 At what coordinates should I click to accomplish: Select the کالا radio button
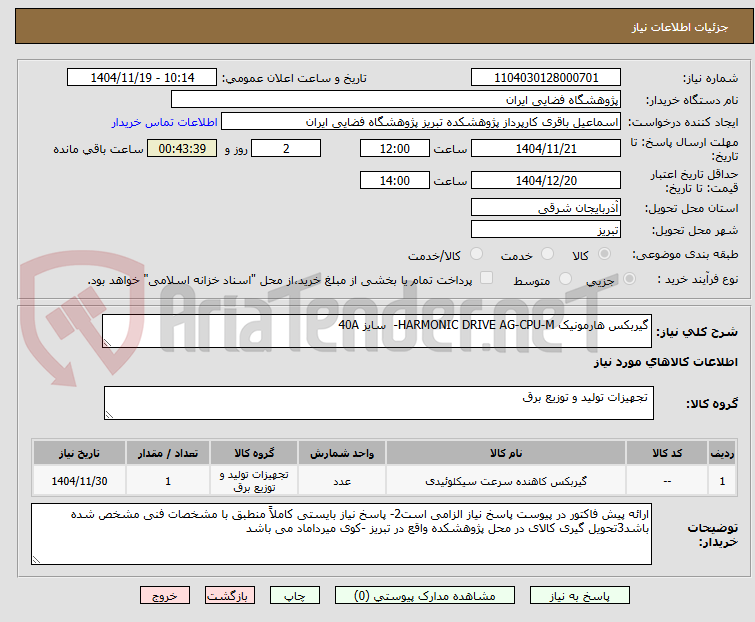(x=604, y=254)
